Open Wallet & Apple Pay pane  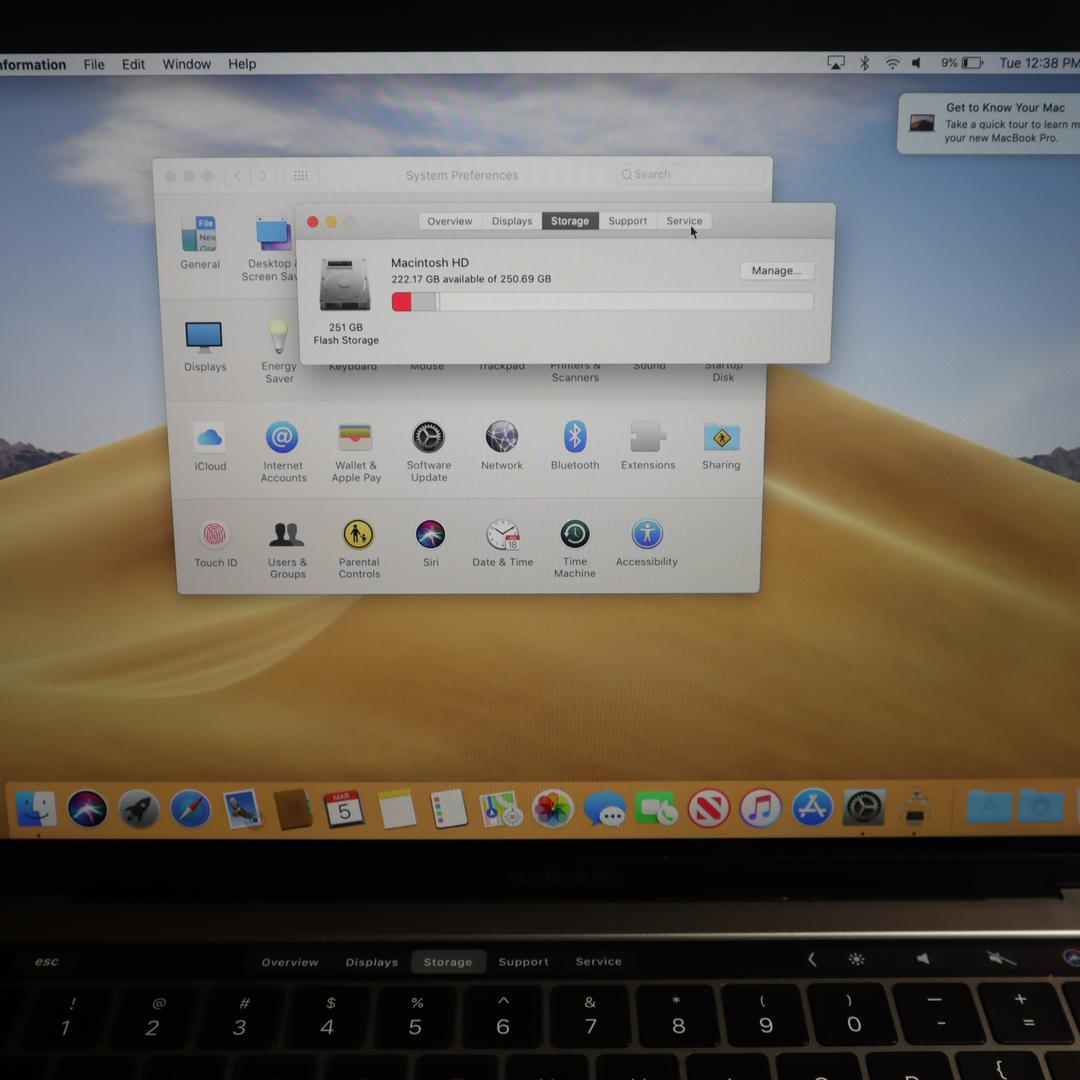(x=355, y=437)
